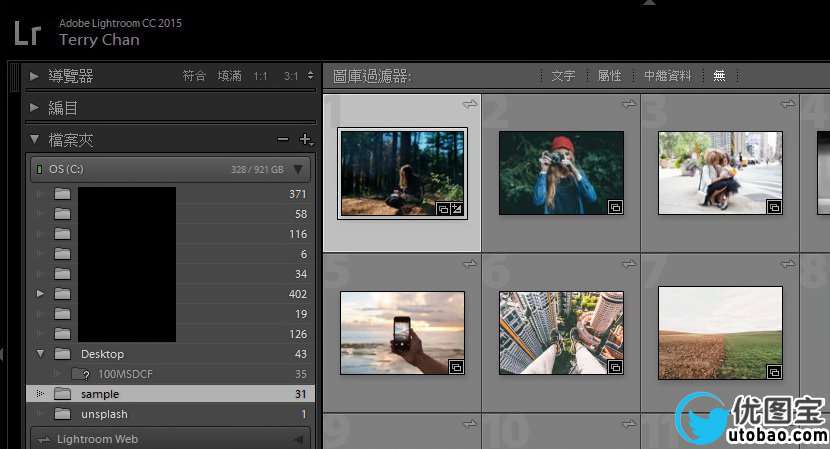
Task: Open the navigator zoom ratio stepper
Action: (310, 76)
